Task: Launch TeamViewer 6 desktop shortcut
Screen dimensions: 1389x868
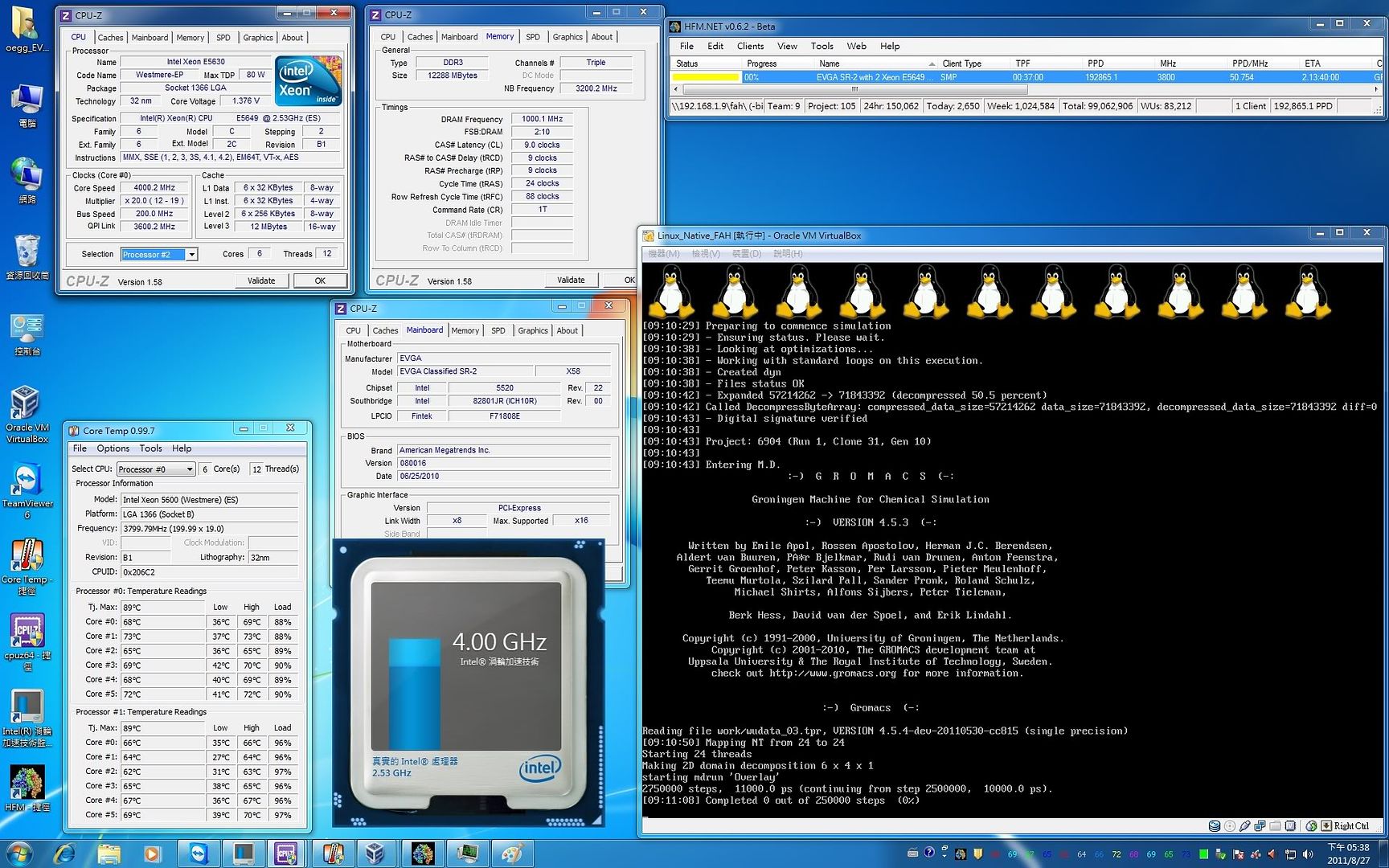Action: [27, 492]
